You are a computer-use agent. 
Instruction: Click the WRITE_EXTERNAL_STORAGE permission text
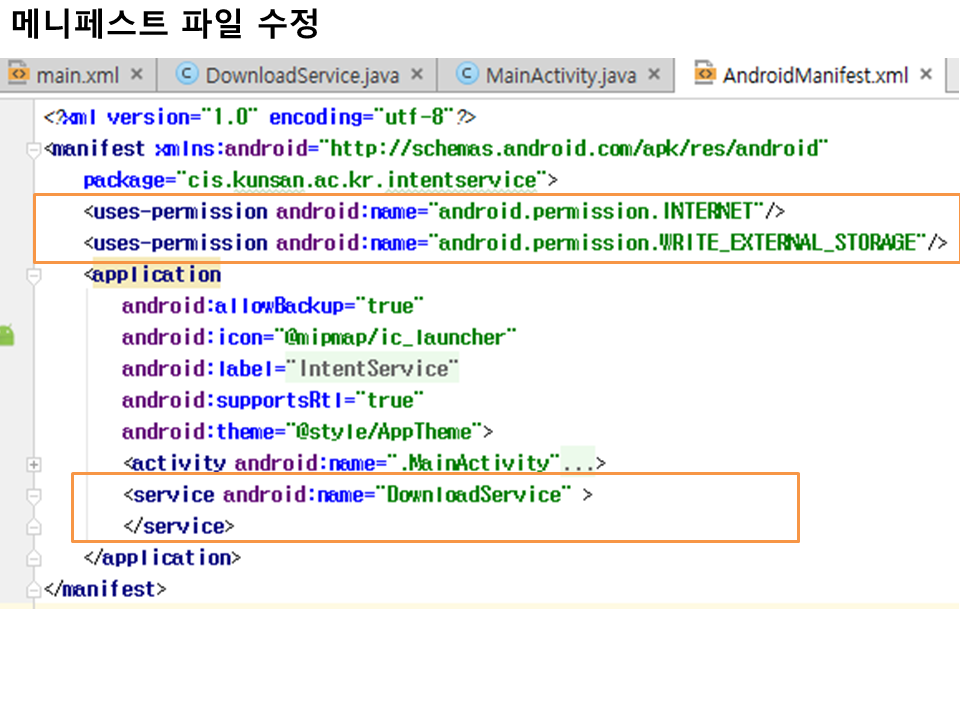[790, 243]
